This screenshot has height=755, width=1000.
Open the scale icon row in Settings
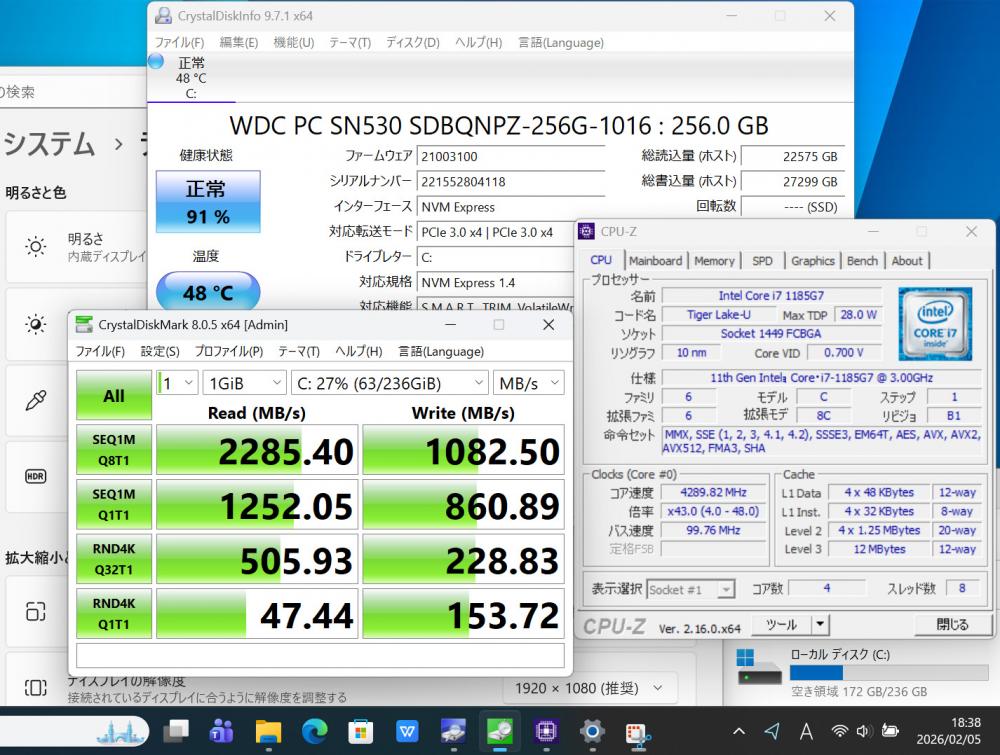pos(36,612)
